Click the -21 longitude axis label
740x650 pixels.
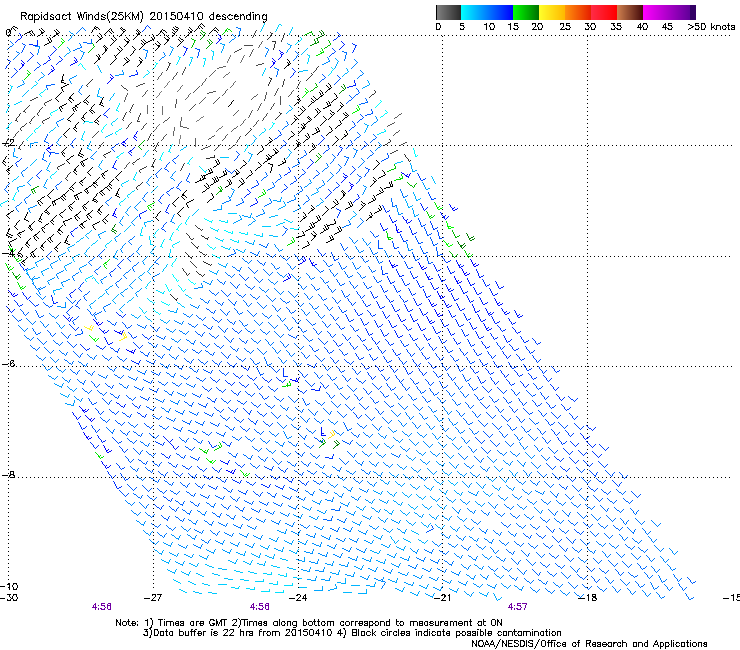click(x=442, y=598)
